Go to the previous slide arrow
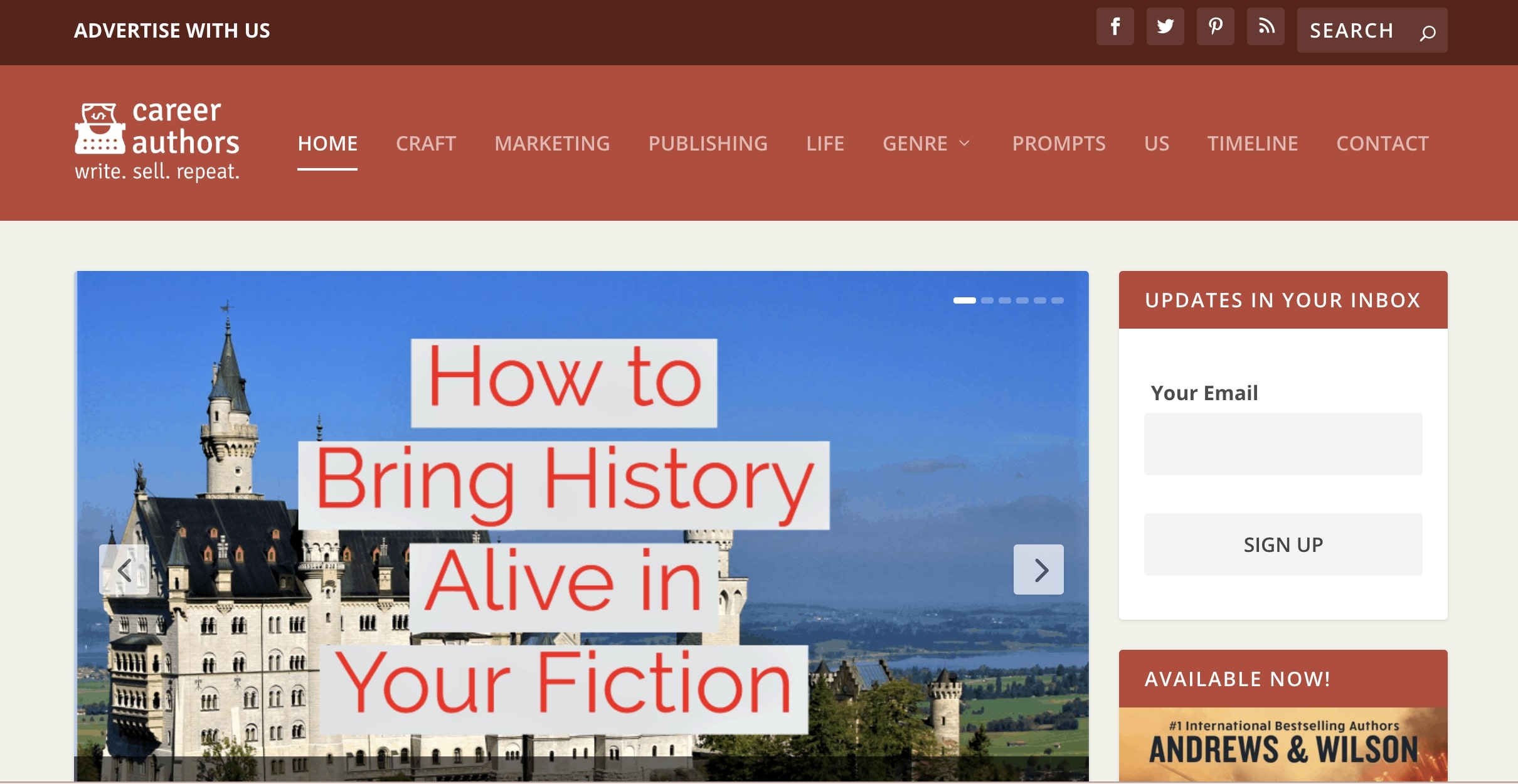This screenshot has height=784, width=1518. click(124, 569)
